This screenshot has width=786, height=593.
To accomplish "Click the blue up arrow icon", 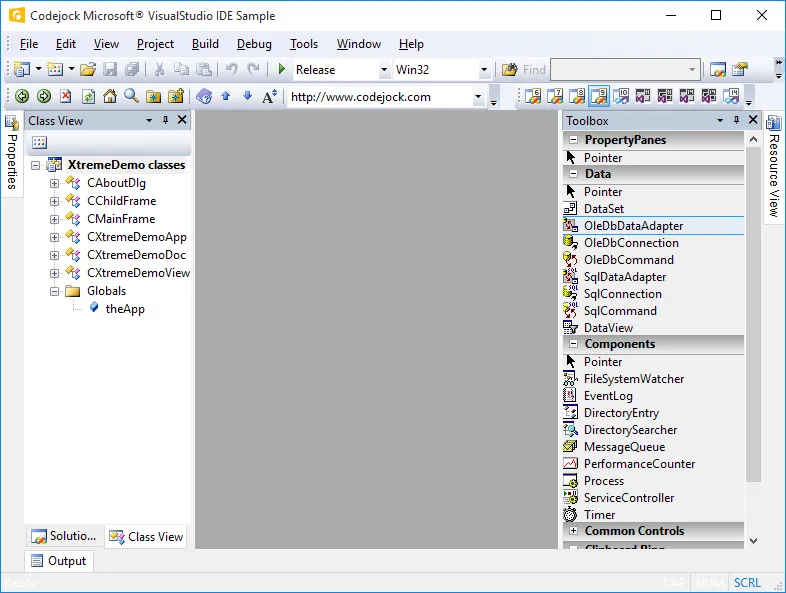I will point(226,96).
